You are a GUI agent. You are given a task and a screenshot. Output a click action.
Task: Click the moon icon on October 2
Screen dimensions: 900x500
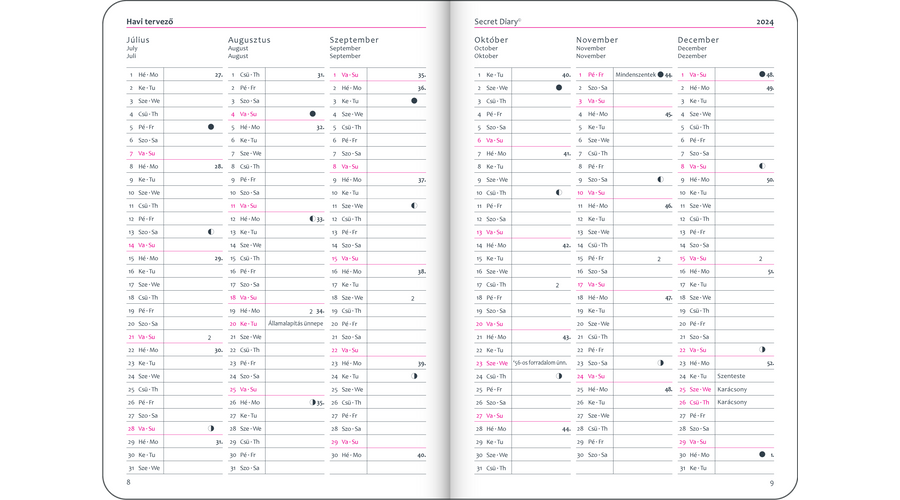(x=559, y=88)
